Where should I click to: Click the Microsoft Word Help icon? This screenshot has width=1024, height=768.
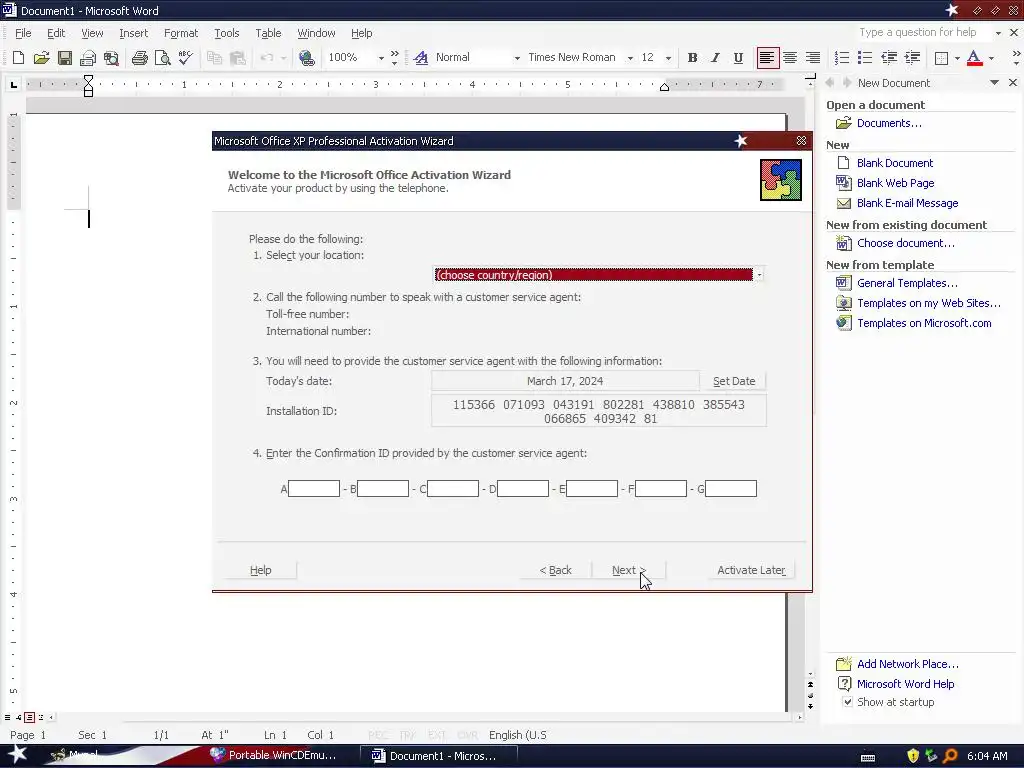[844, 684]
